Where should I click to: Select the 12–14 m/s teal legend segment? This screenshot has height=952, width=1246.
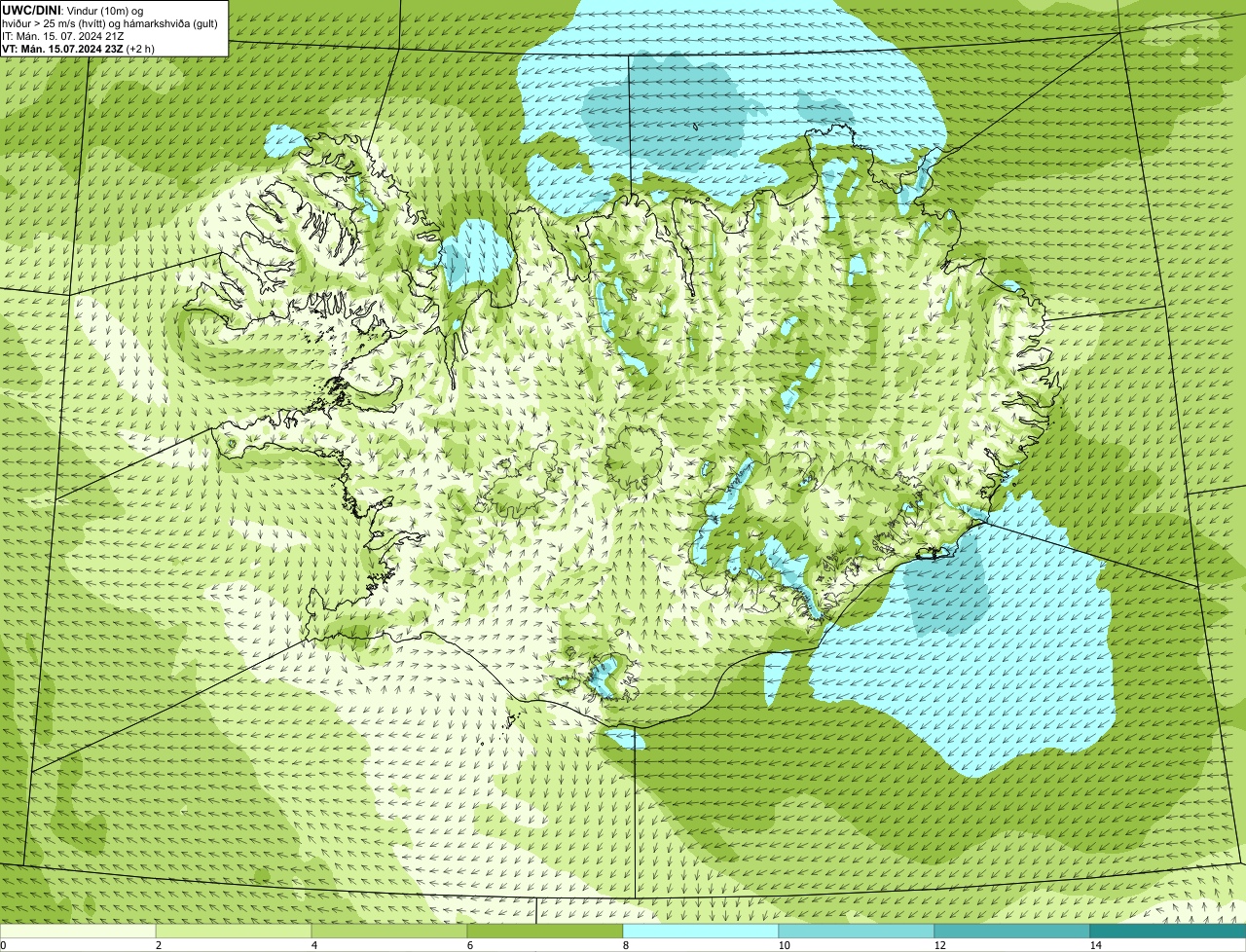(x=1012, y=931)
